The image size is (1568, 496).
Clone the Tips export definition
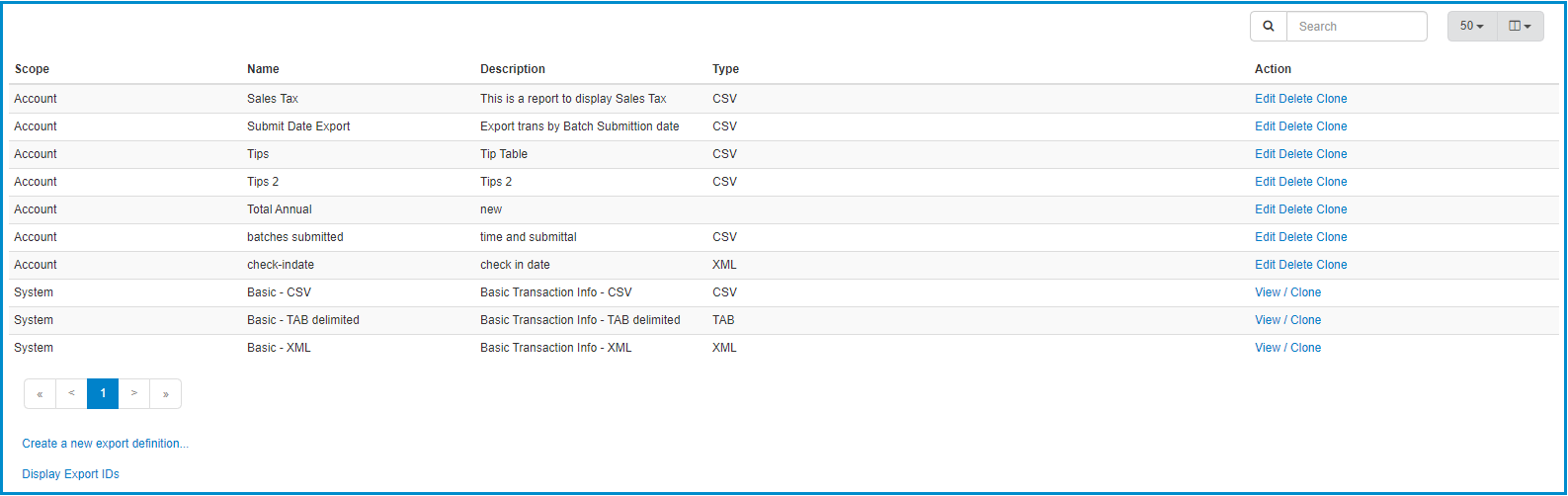point(1332,154)
